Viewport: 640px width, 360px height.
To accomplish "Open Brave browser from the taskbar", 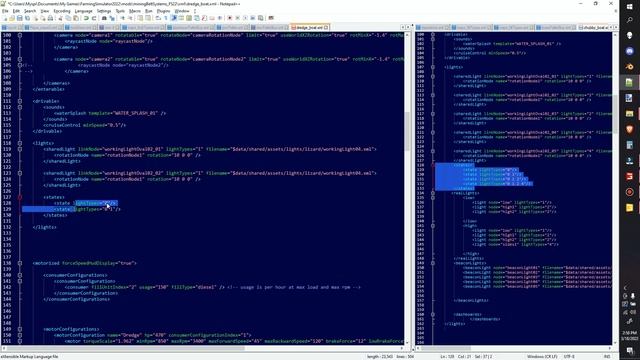I will pyautogui.click(x=630, y=129).
